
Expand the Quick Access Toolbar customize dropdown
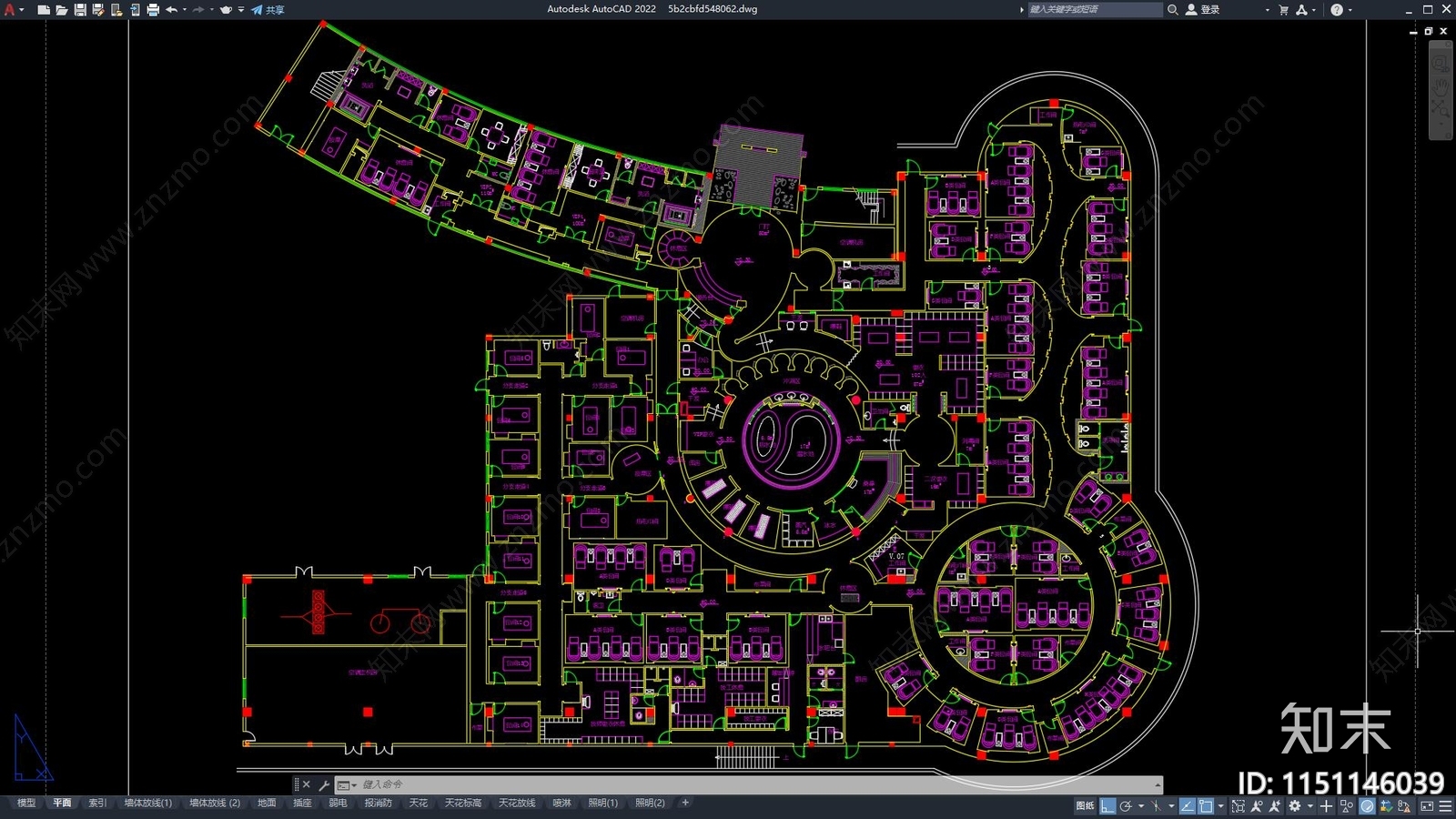pyautogui.click(x=241, y=9)
